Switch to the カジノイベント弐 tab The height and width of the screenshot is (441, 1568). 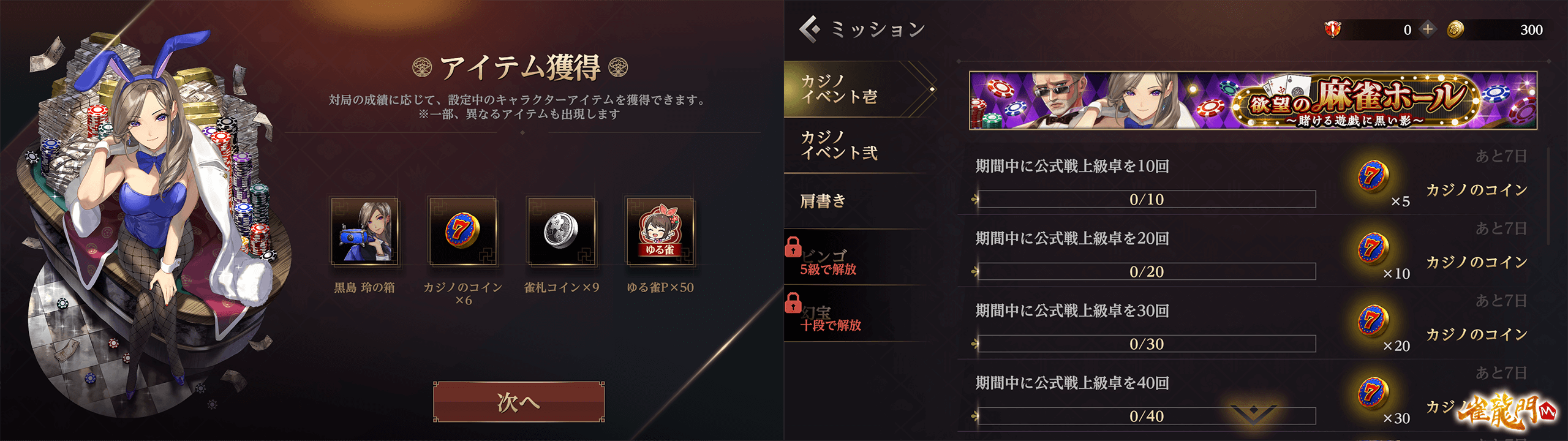[x=858, y=145]
